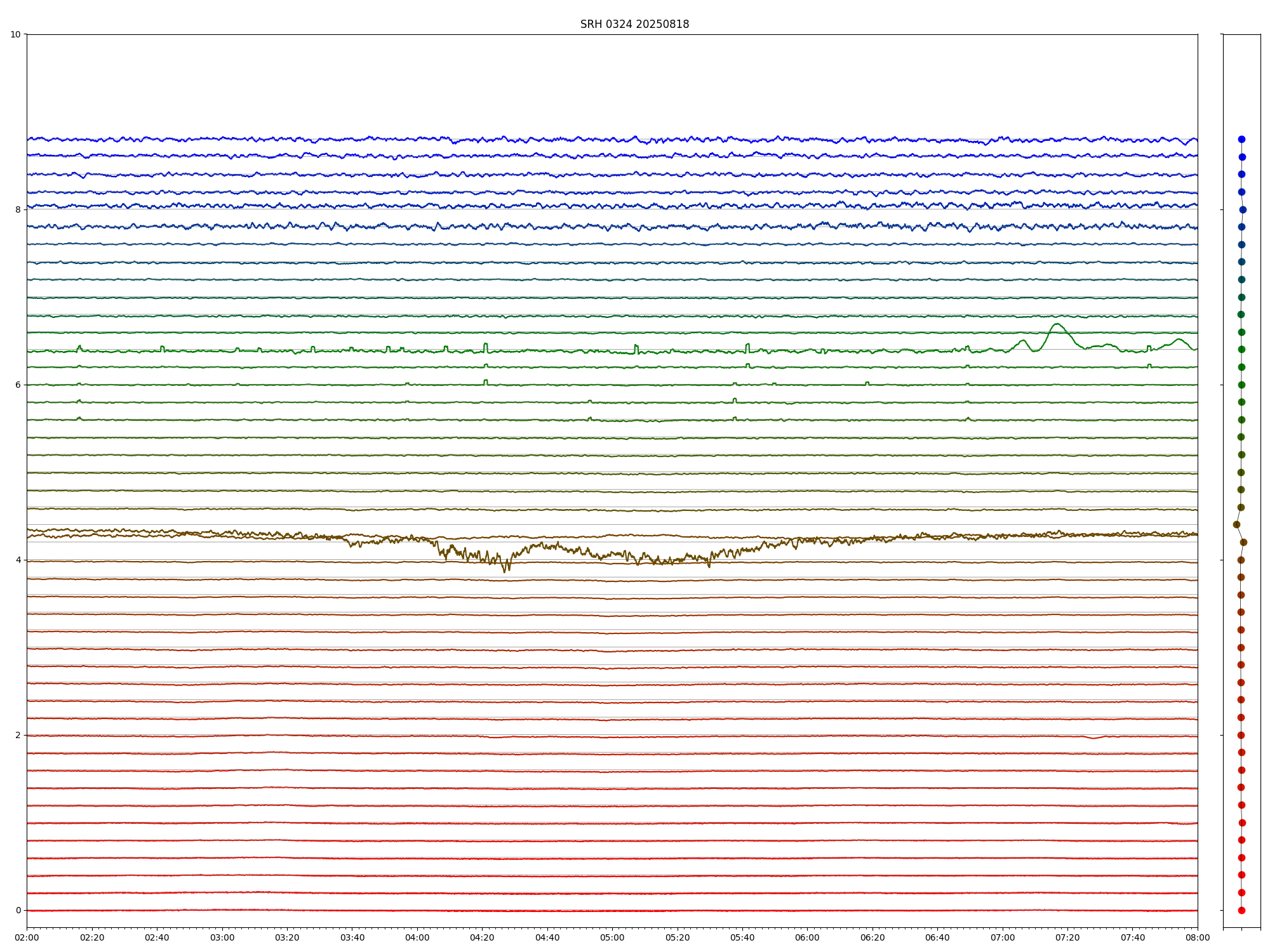Click the y-axis label 8
This screenshot has height=952, width=1270.
pos(18,209)
